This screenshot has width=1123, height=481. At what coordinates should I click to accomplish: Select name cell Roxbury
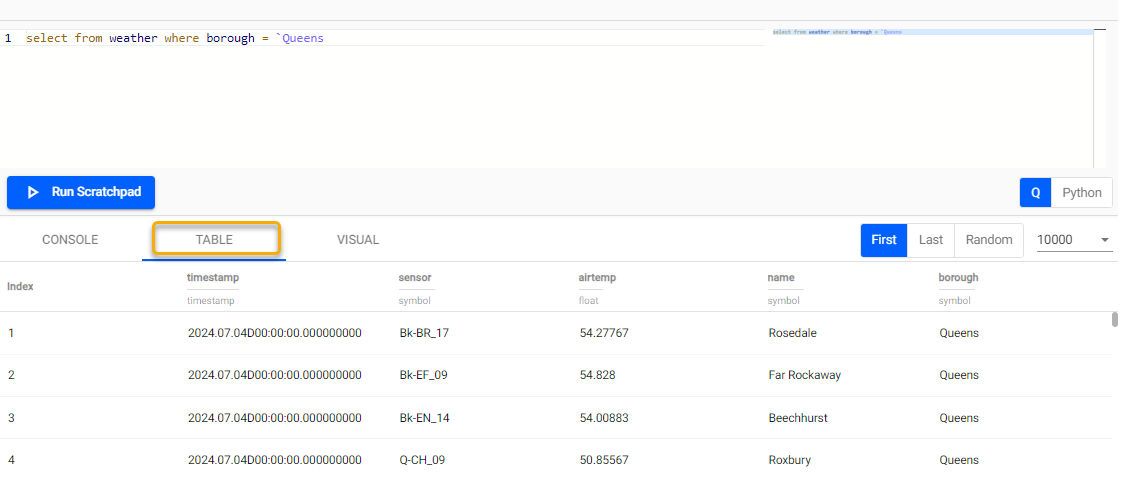tap(789, 460)
